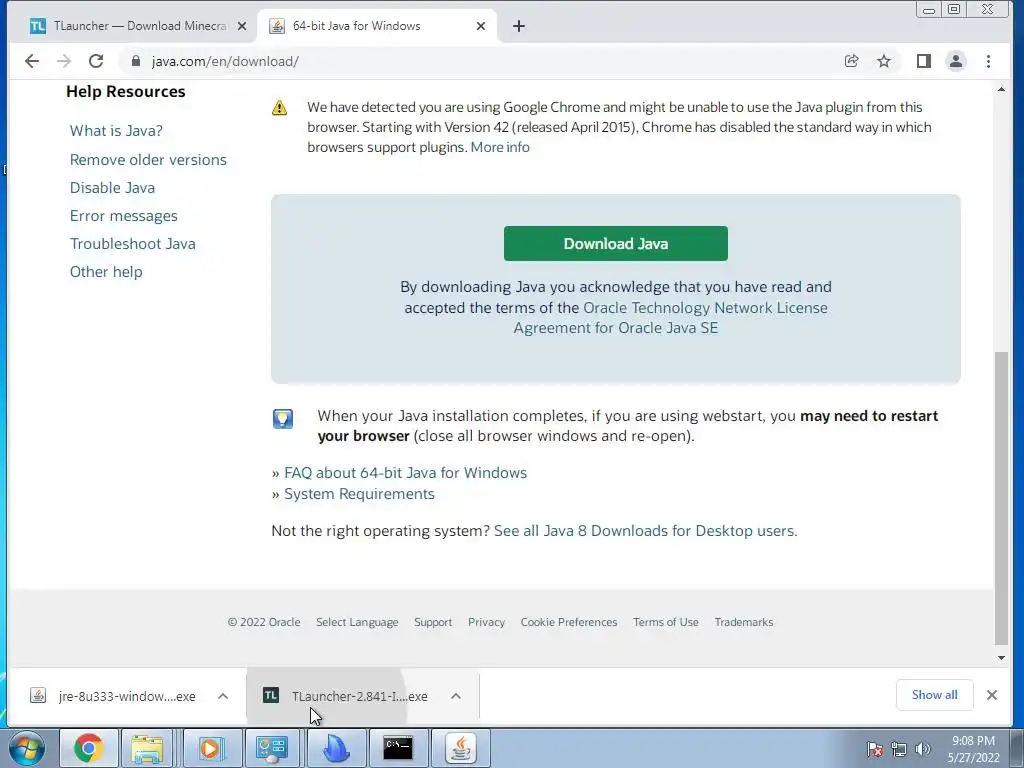Viewport: 1024px width, 768px height.
Task: Open Cookie Preferences in the footer
Action: 569,622
